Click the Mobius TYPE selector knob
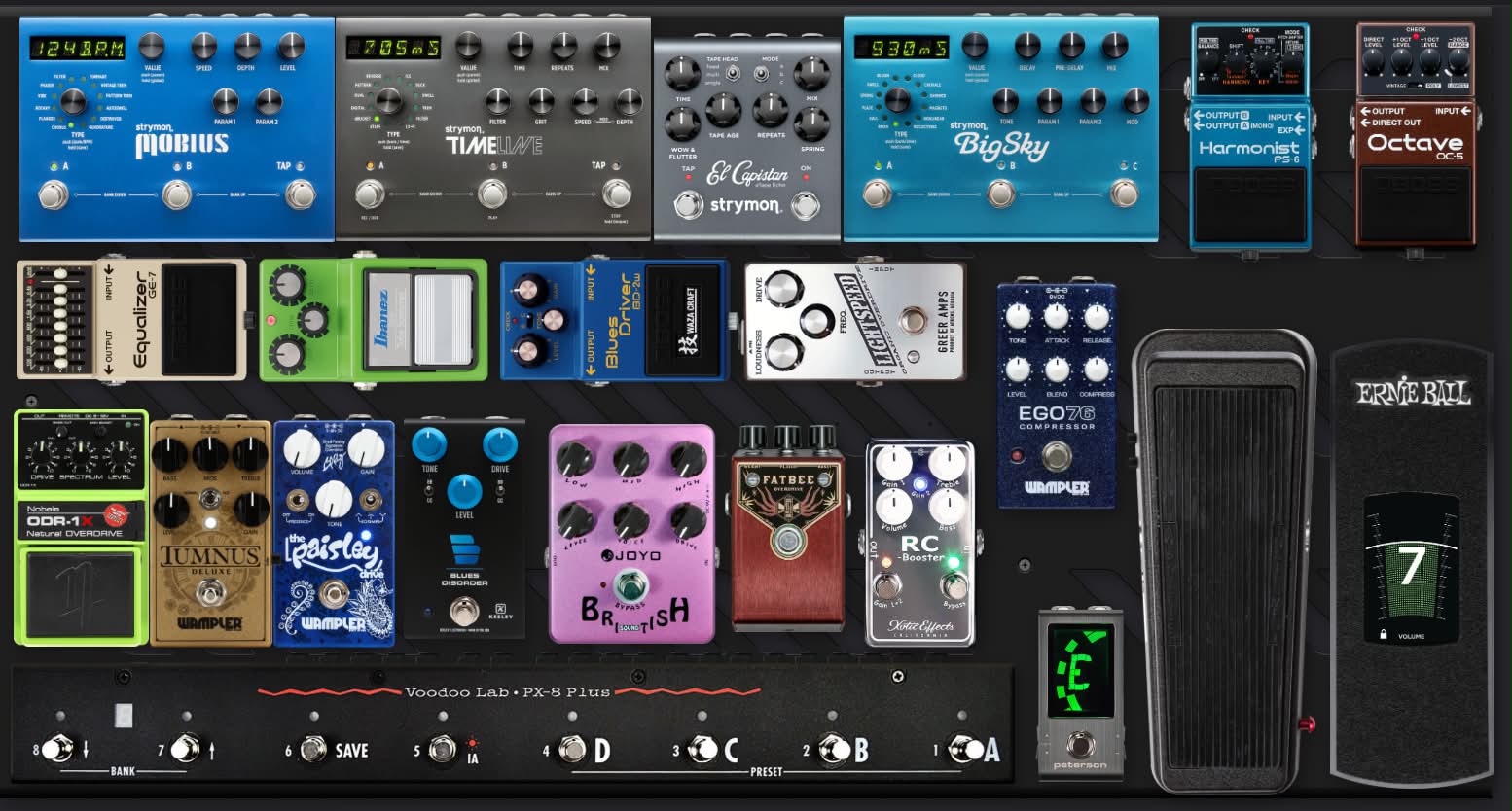This screenshot has height=811, width=1512. tap(73, 102)
